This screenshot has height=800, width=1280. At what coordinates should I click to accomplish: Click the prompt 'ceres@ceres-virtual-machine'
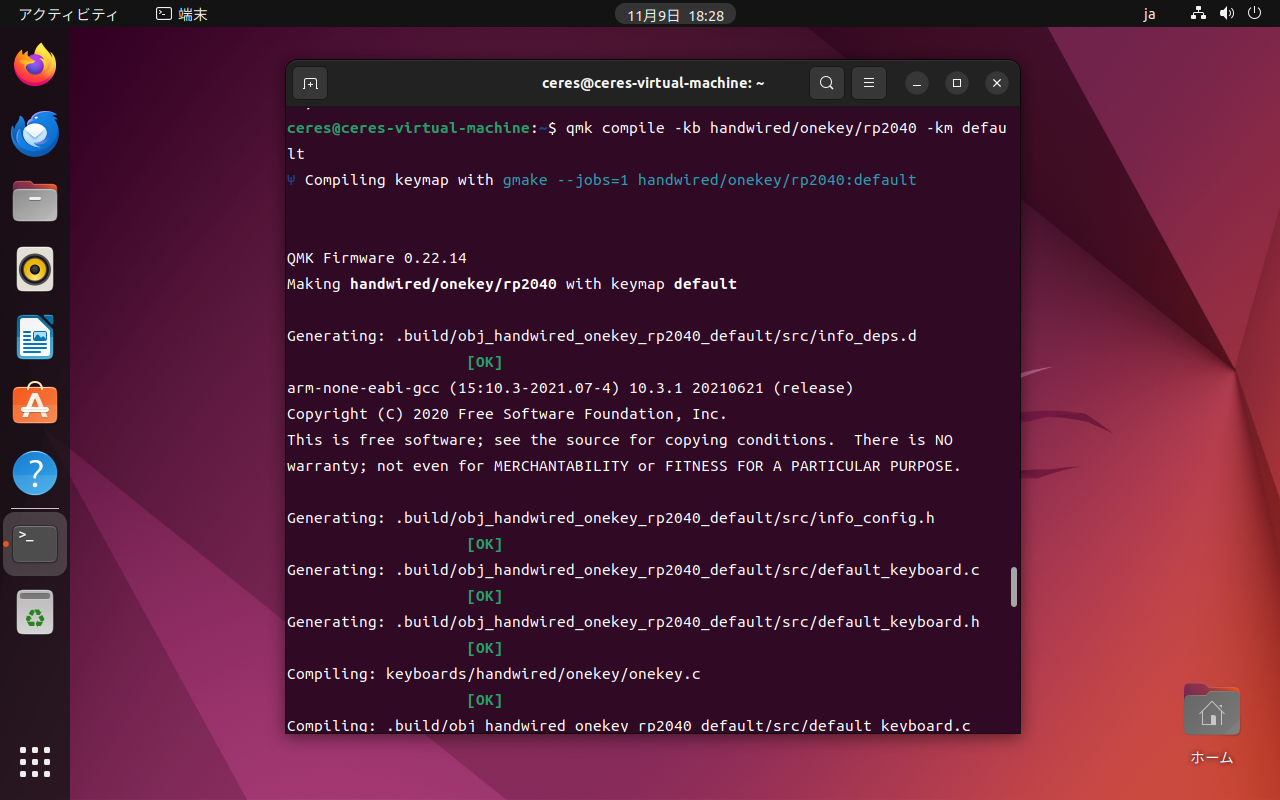[x=408, y=128]
